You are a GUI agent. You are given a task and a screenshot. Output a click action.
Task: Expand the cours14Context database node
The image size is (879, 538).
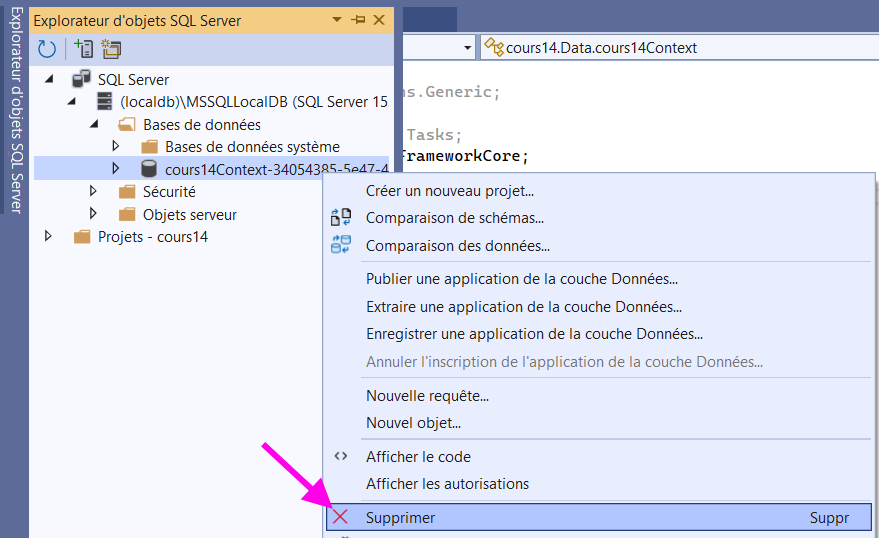click(x=115, y=168)
